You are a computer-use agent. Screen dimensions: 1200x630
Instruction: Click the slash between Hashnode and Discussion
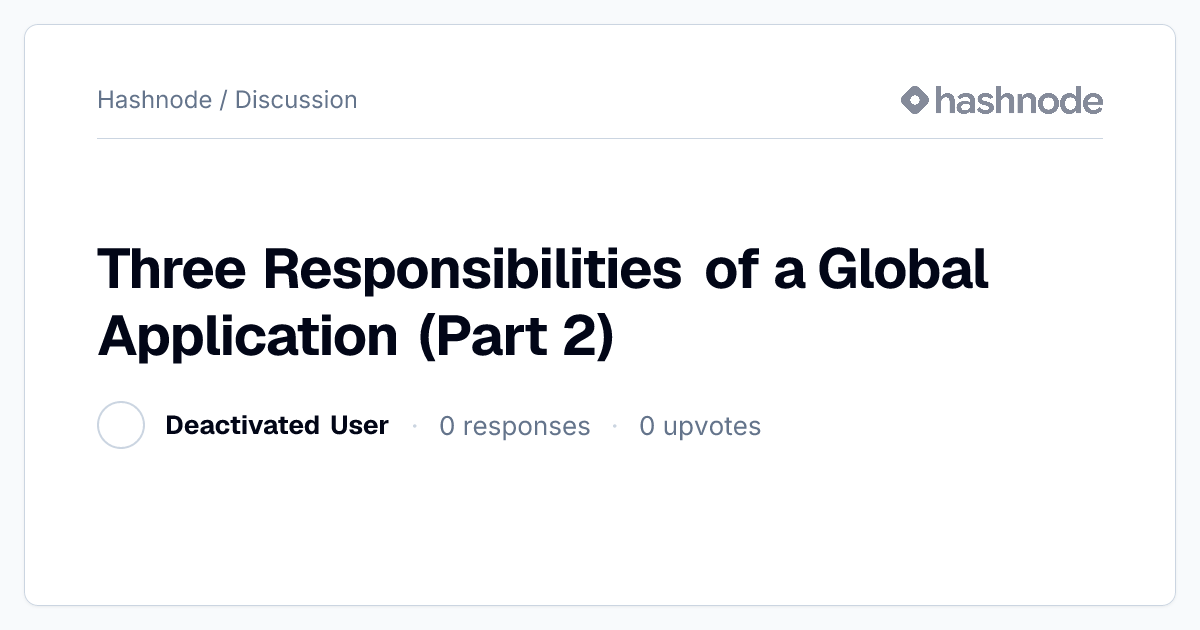point(223,100)
